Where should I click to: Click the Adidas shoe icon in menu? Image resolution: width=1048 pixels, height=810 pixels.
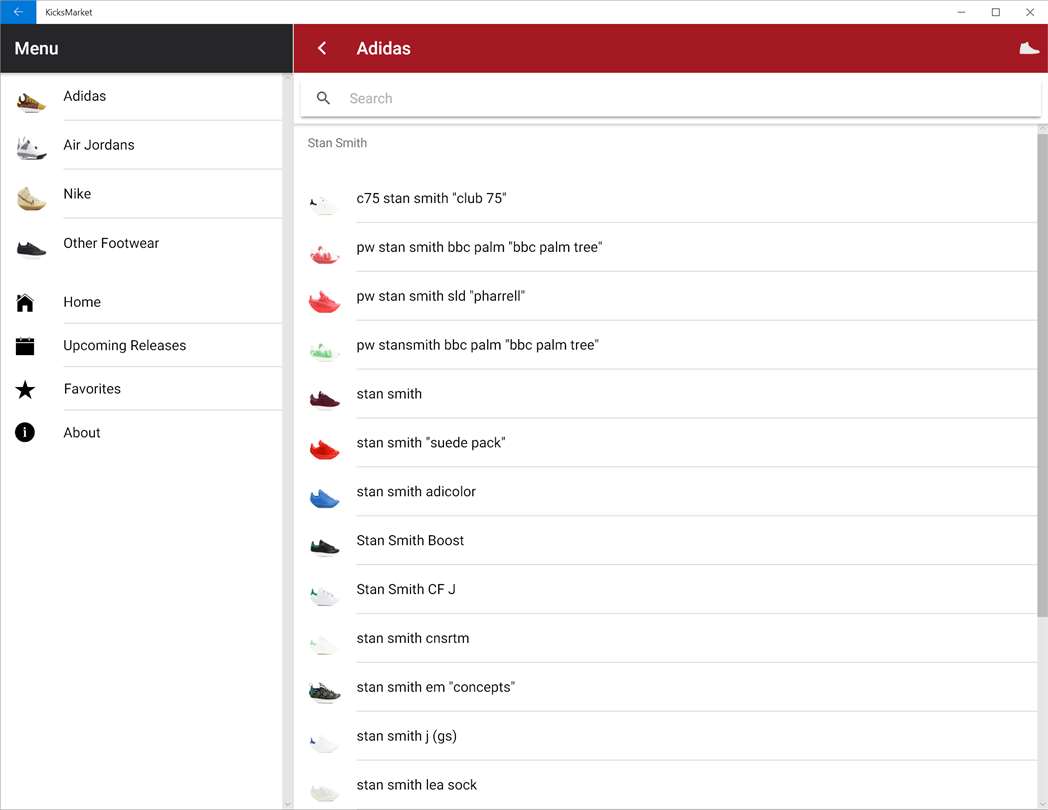[31, 102]
